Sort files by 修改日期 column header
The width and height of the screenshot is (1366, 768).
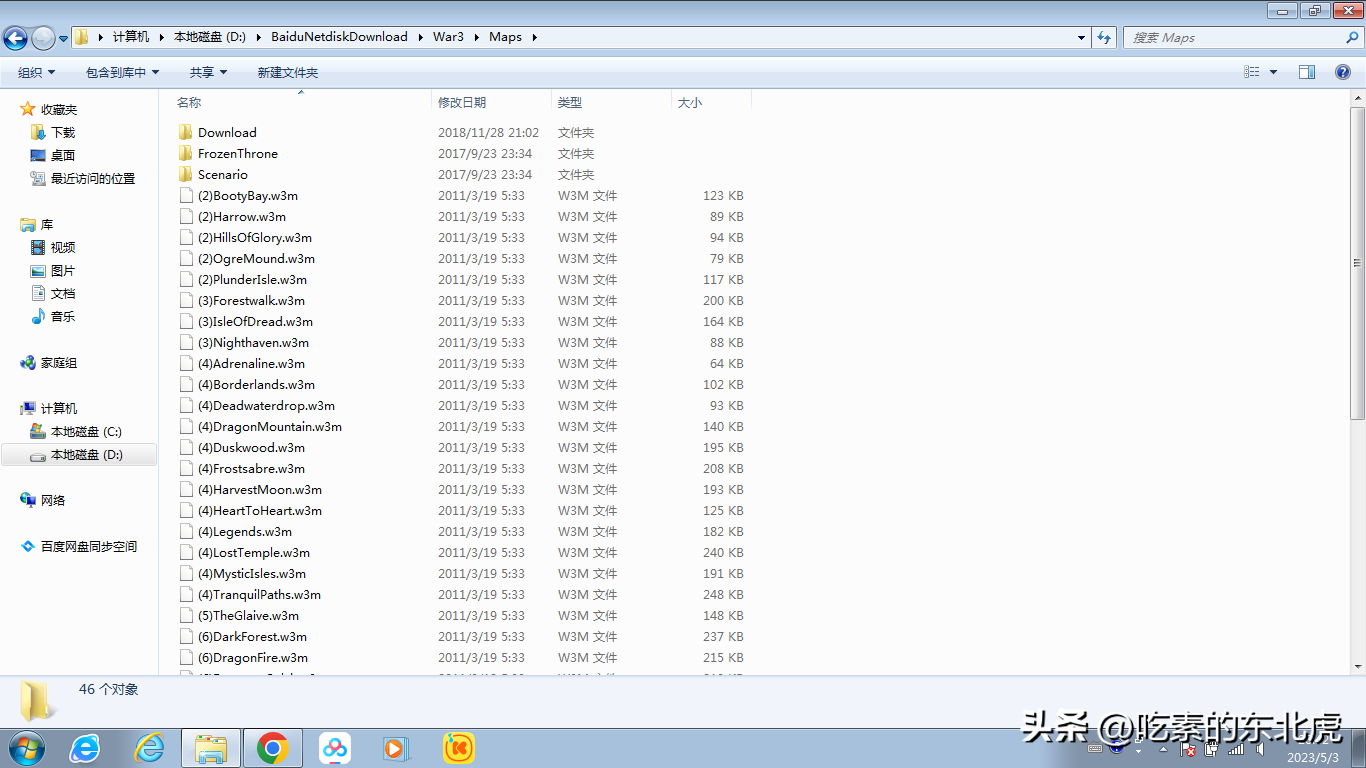tap(462, 102)
